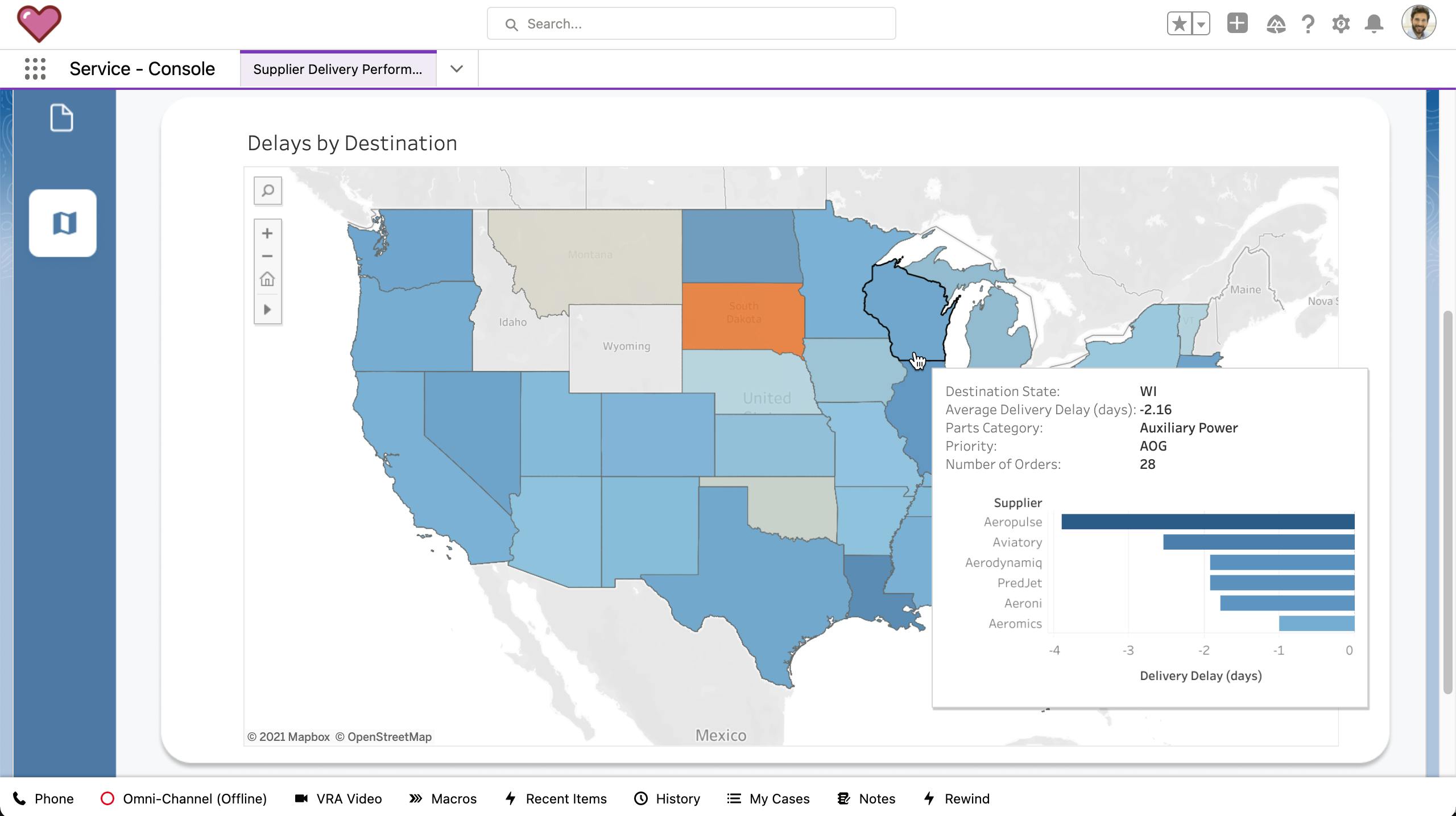Switch to the Supplier Delivery Performance tab

tap(338, 69)
